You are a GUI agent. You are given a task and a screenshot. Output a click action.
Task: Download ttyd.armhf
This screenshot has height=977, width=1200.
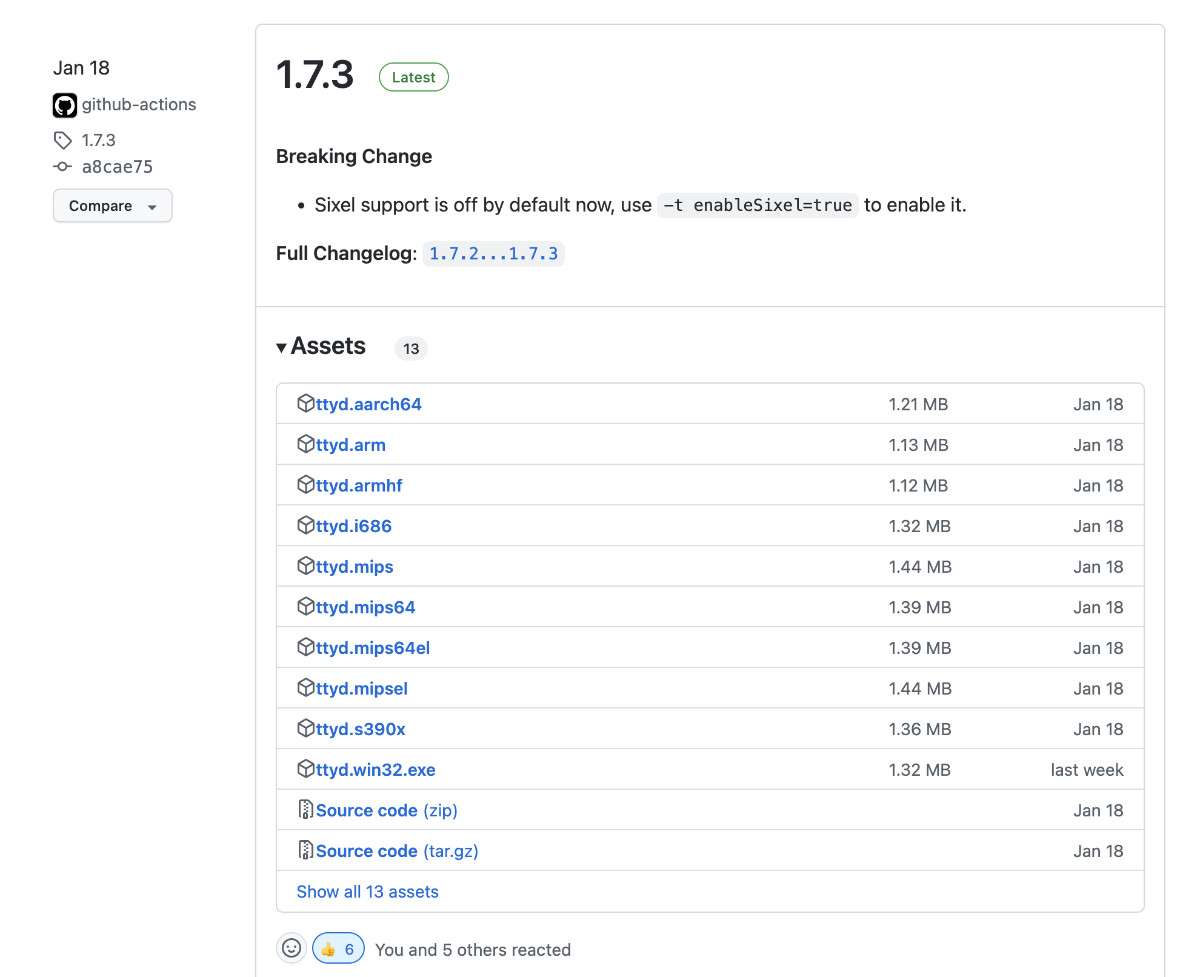click(x=359, y=485)
